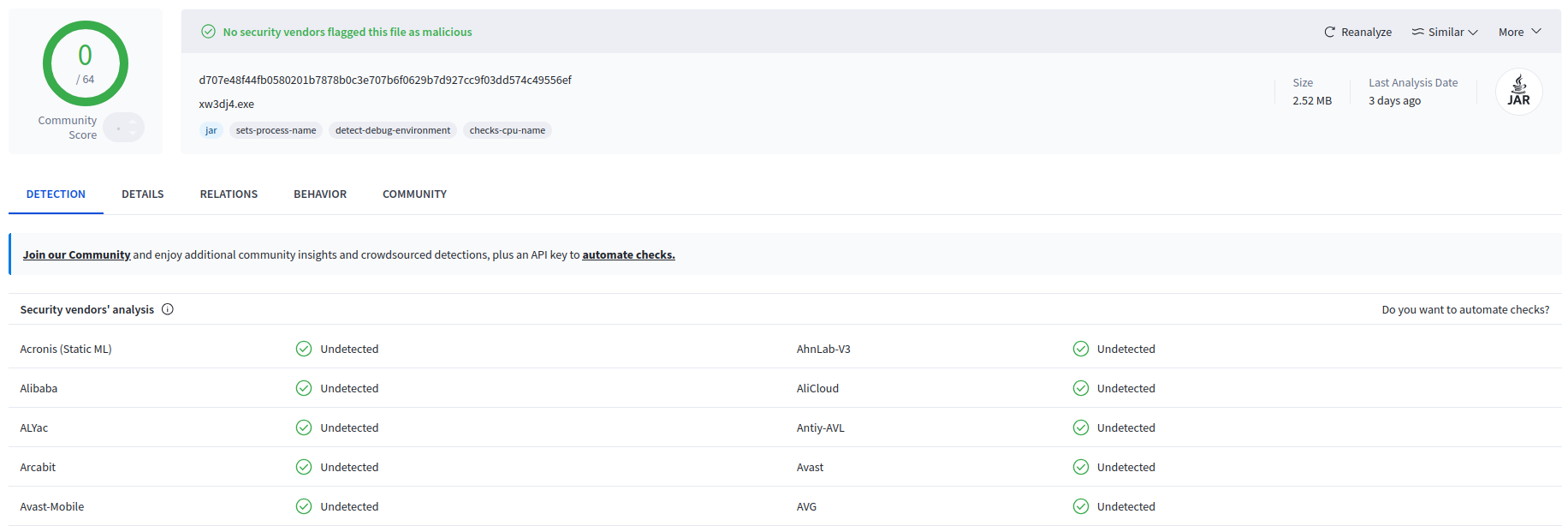The width and height of the screenshot is (1568, 526).
Task: Open the RELATIONS tab
Action: point(229,194)
